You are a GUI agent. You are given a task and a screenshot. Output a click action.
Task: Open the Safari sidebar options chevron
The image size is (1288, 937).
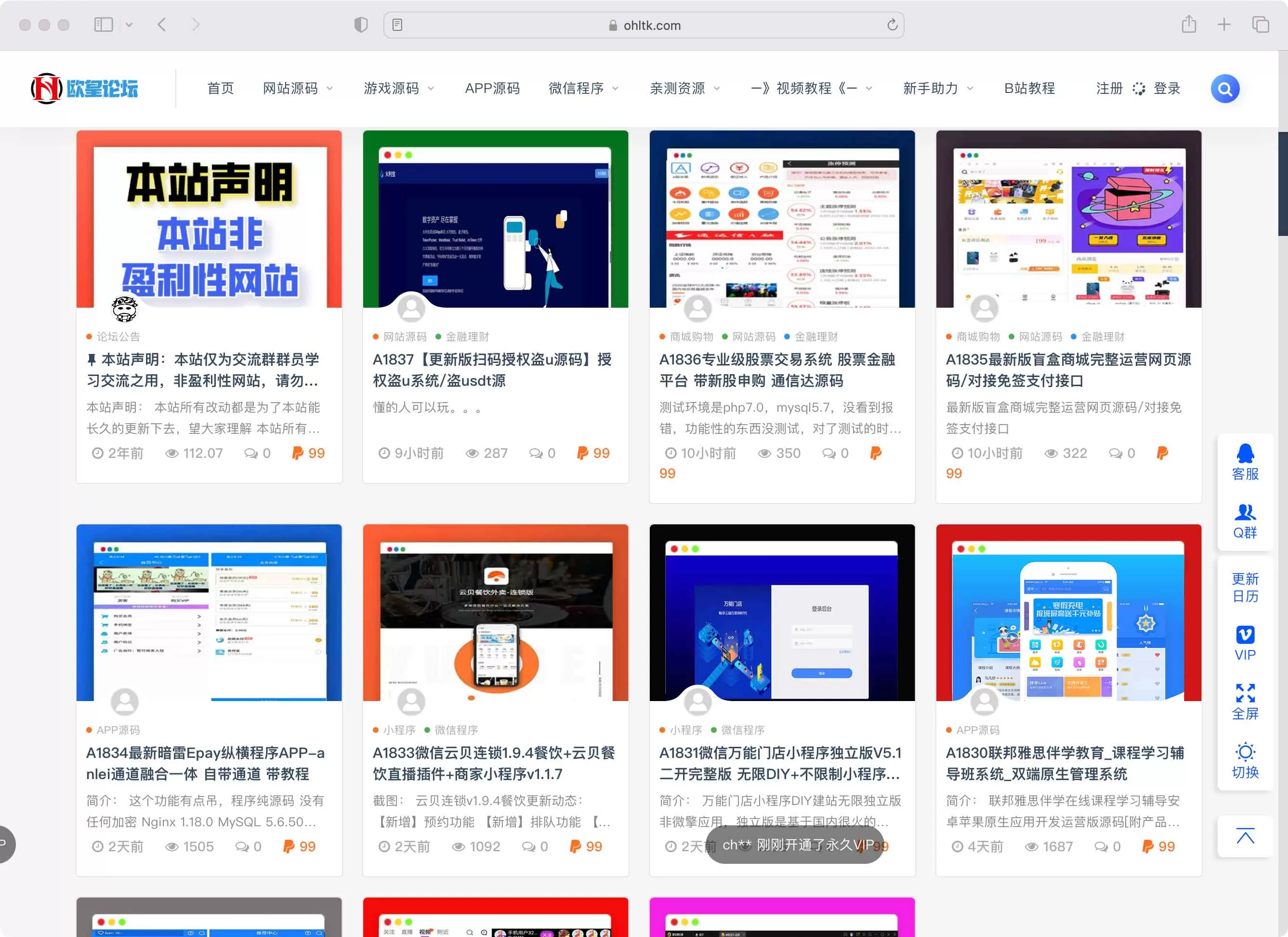(129, 25)
